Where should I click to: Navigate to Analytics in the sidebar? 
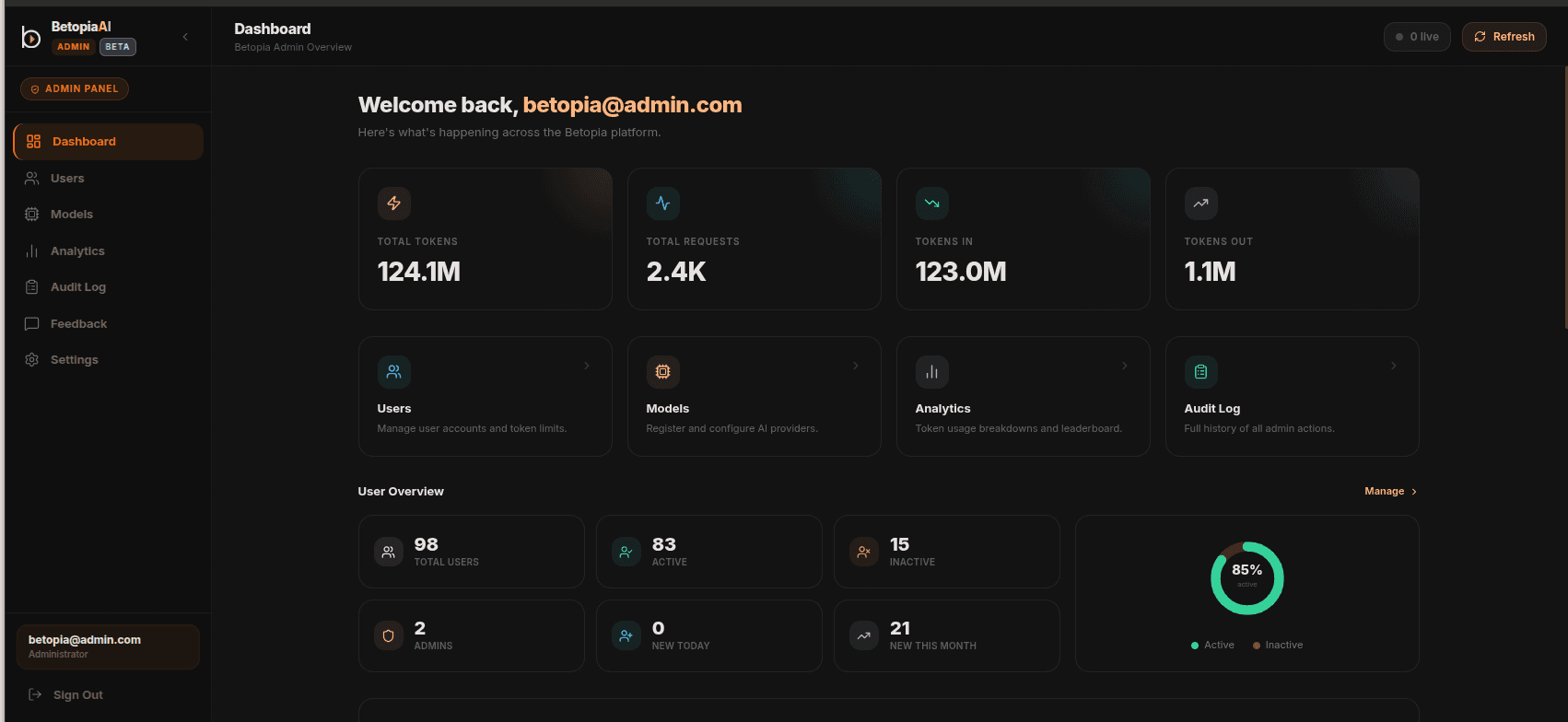click(x=109, y=251)
